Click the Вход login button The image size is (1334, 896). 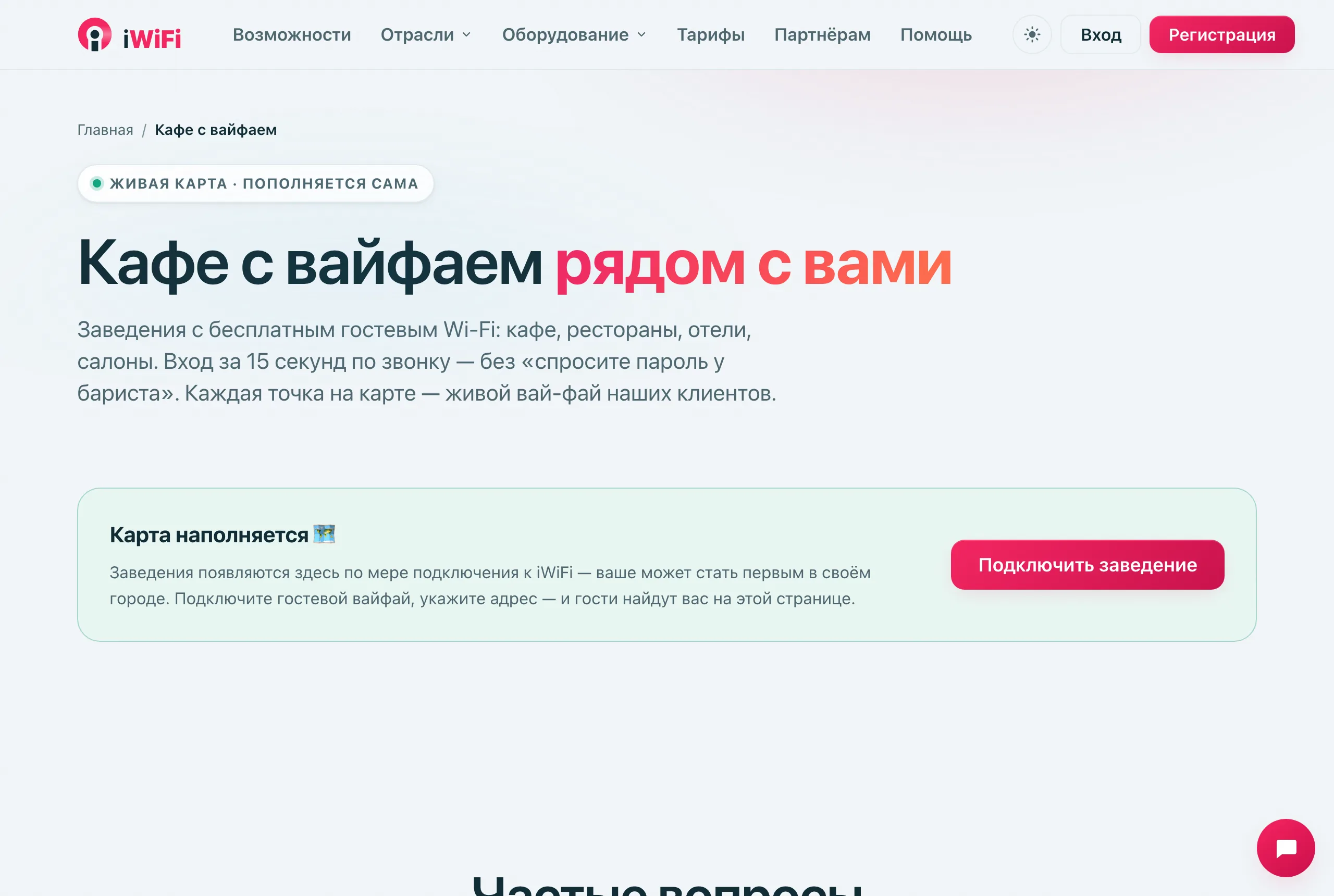pos(1100,35)
